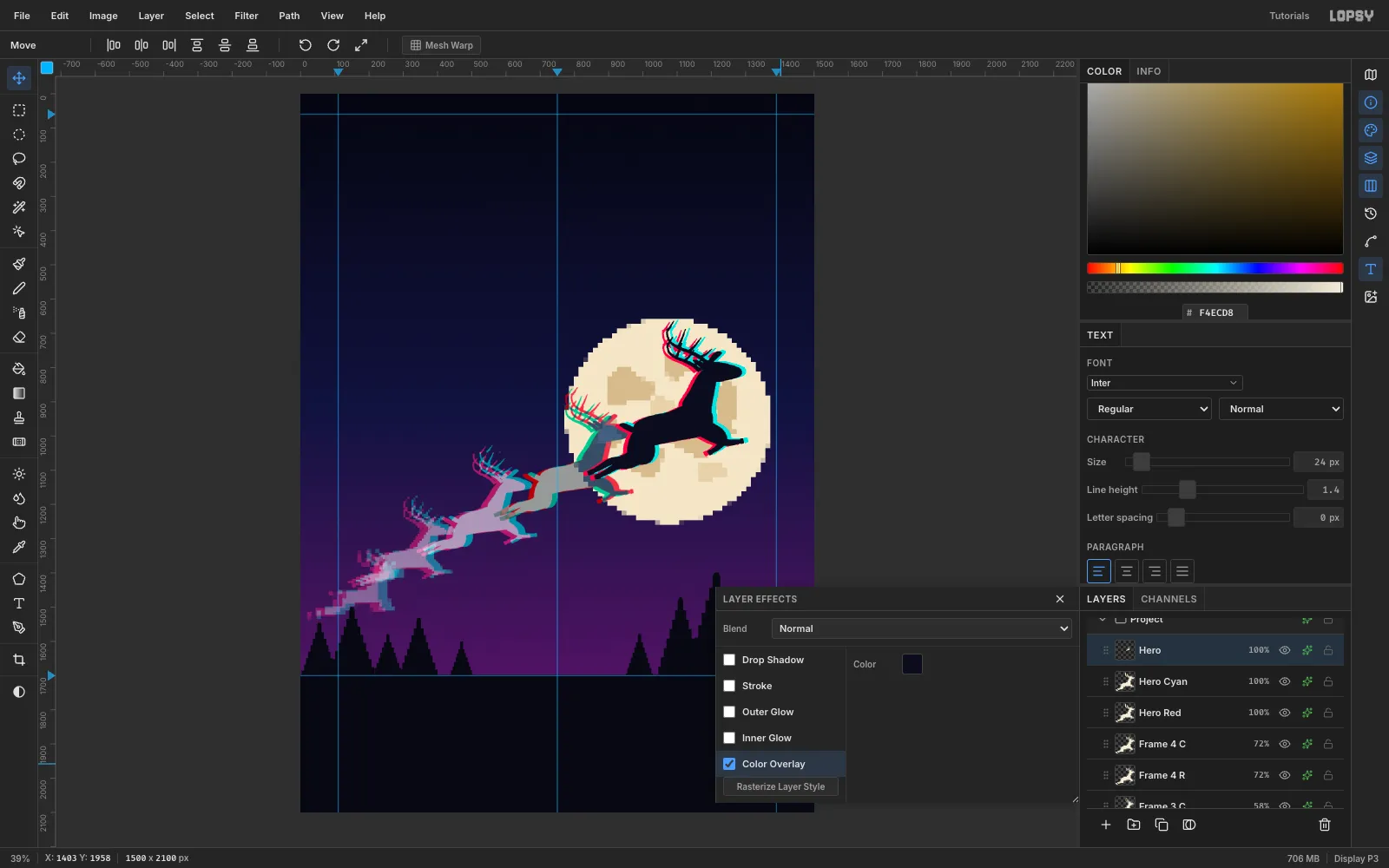Select center paragraph alignment
Image resolution: width=1389 pixels, height=868 pixels.
pos(1127,571)
